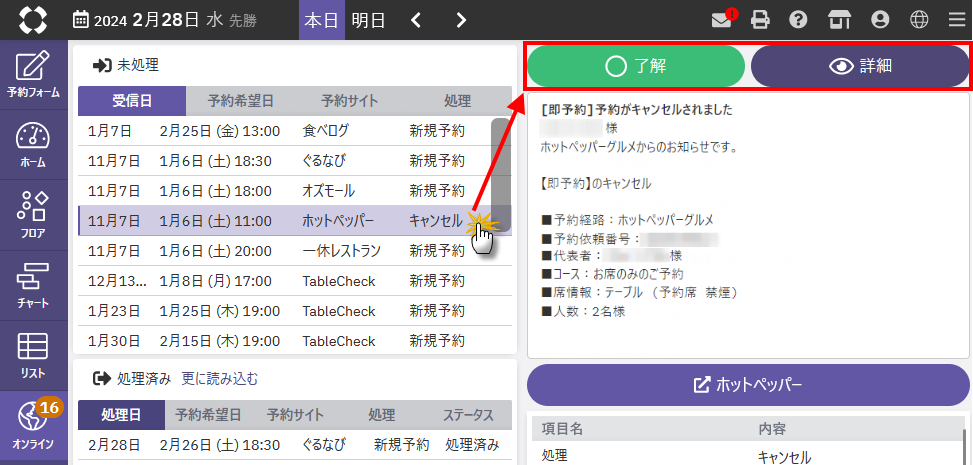Click the printer icon in top bar
Screen dimensions: 973x465
[x=760, y=20]
